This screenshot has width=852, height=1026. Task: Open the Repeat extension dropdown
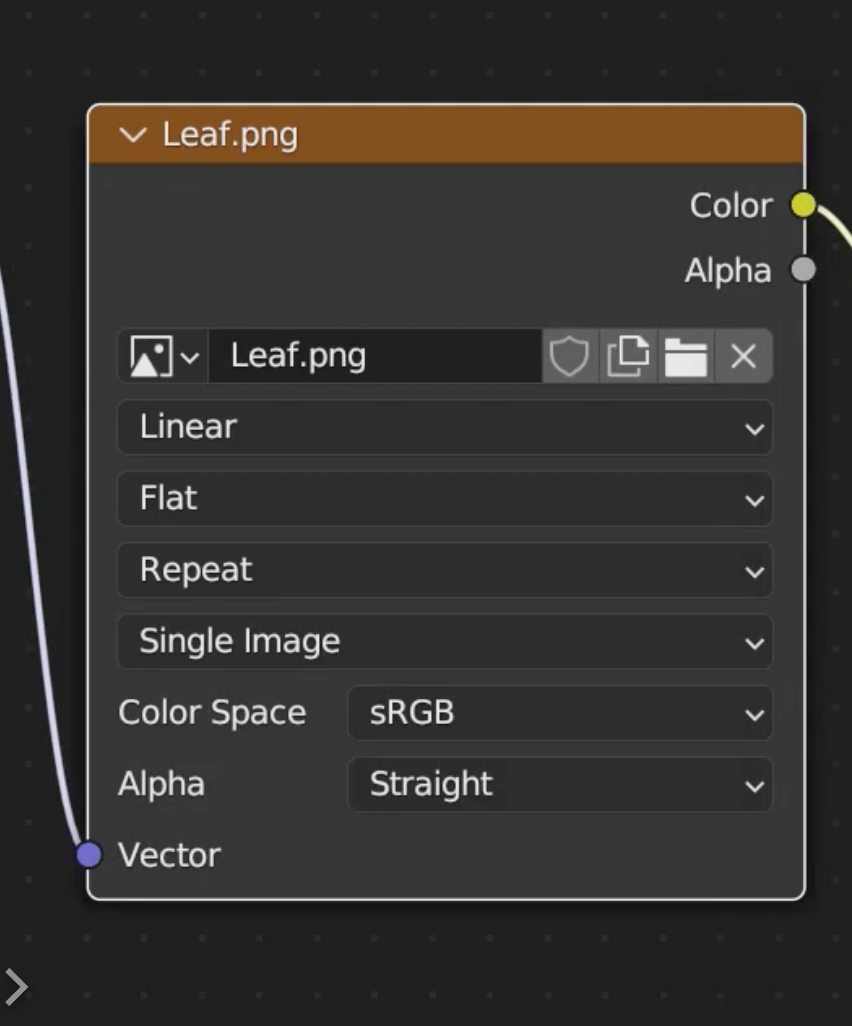(x=445, y=570)
